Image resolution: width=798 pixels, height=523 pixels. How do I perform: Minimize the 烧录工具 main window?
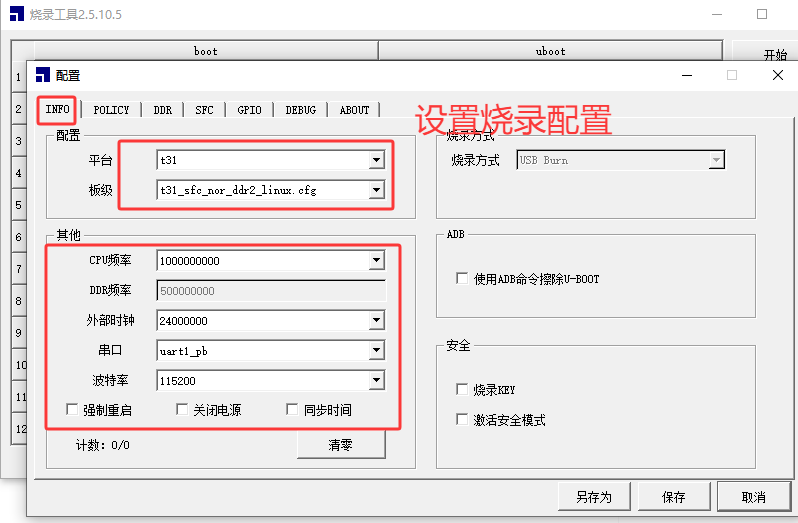[x=717, y=14]
